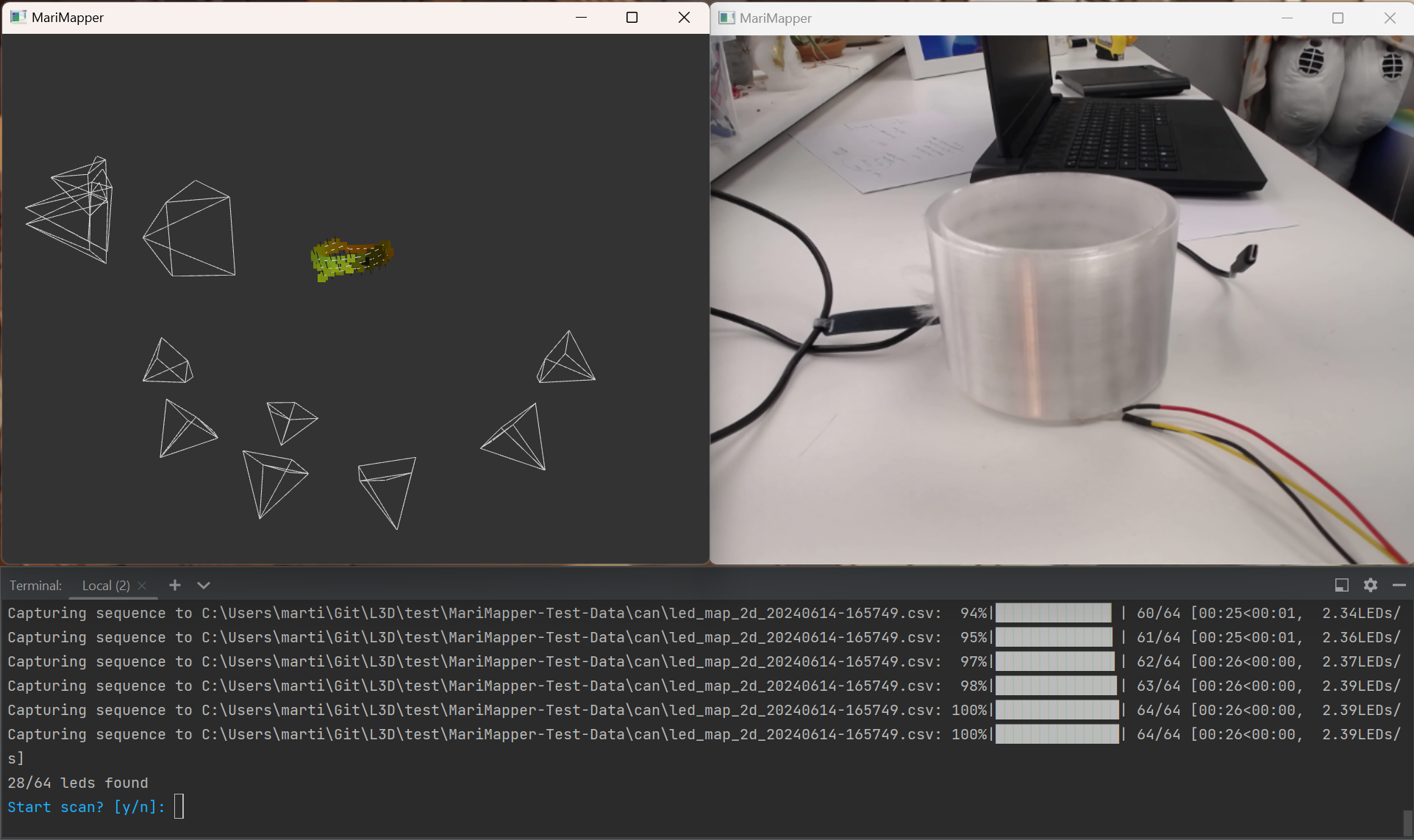The image size is (1414, 840).
Task: Click the MariMapper icon in left window title bar
Action: tap(18, 17)
